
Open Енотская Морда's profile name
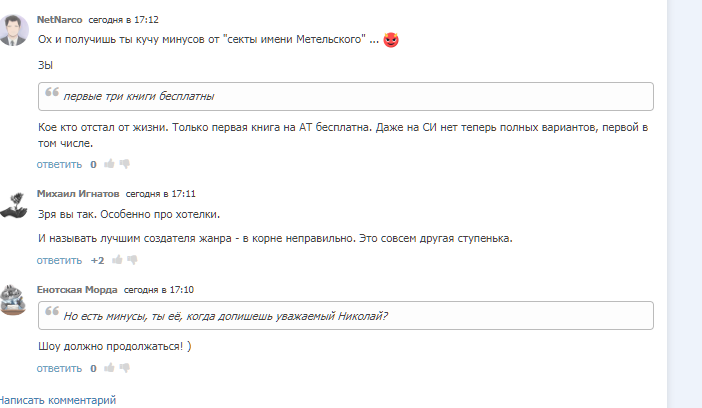click(x=77, y=289)
